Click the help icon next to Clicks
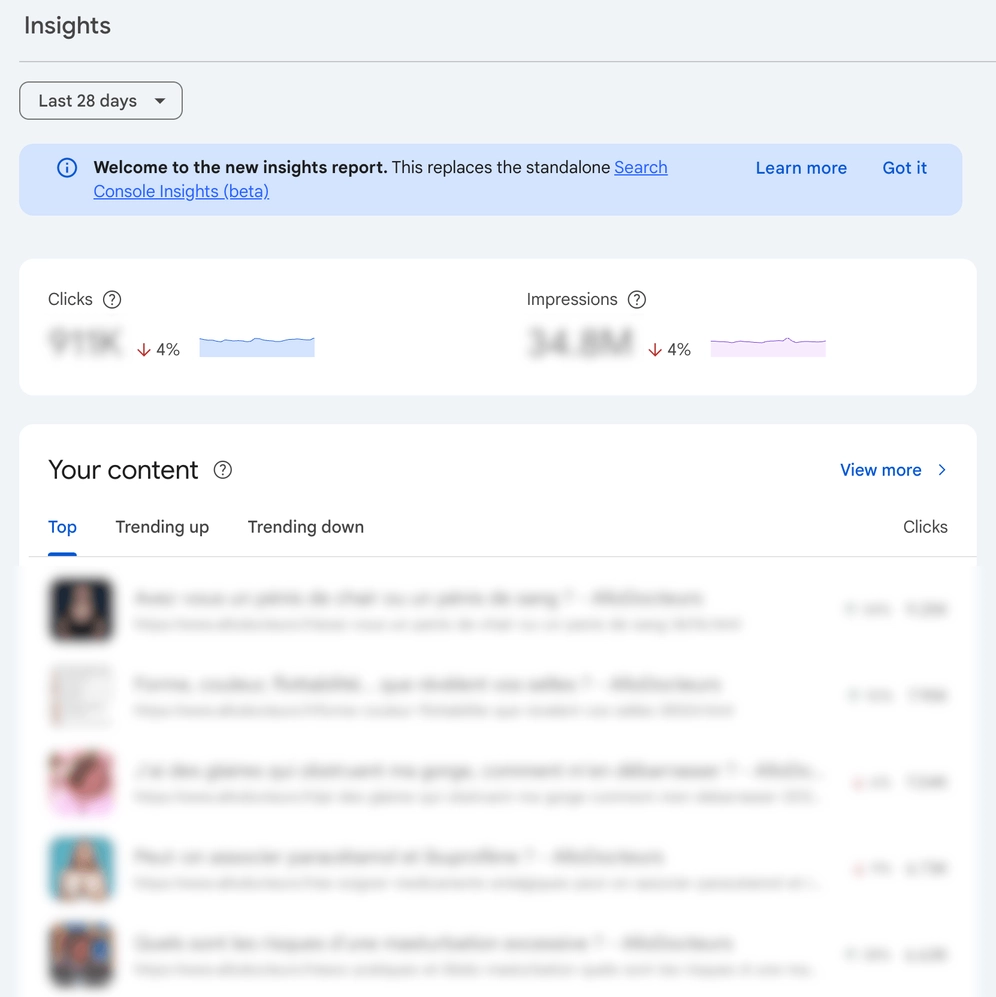This screenshot has height=997, width=996. (x=112, y=299)
